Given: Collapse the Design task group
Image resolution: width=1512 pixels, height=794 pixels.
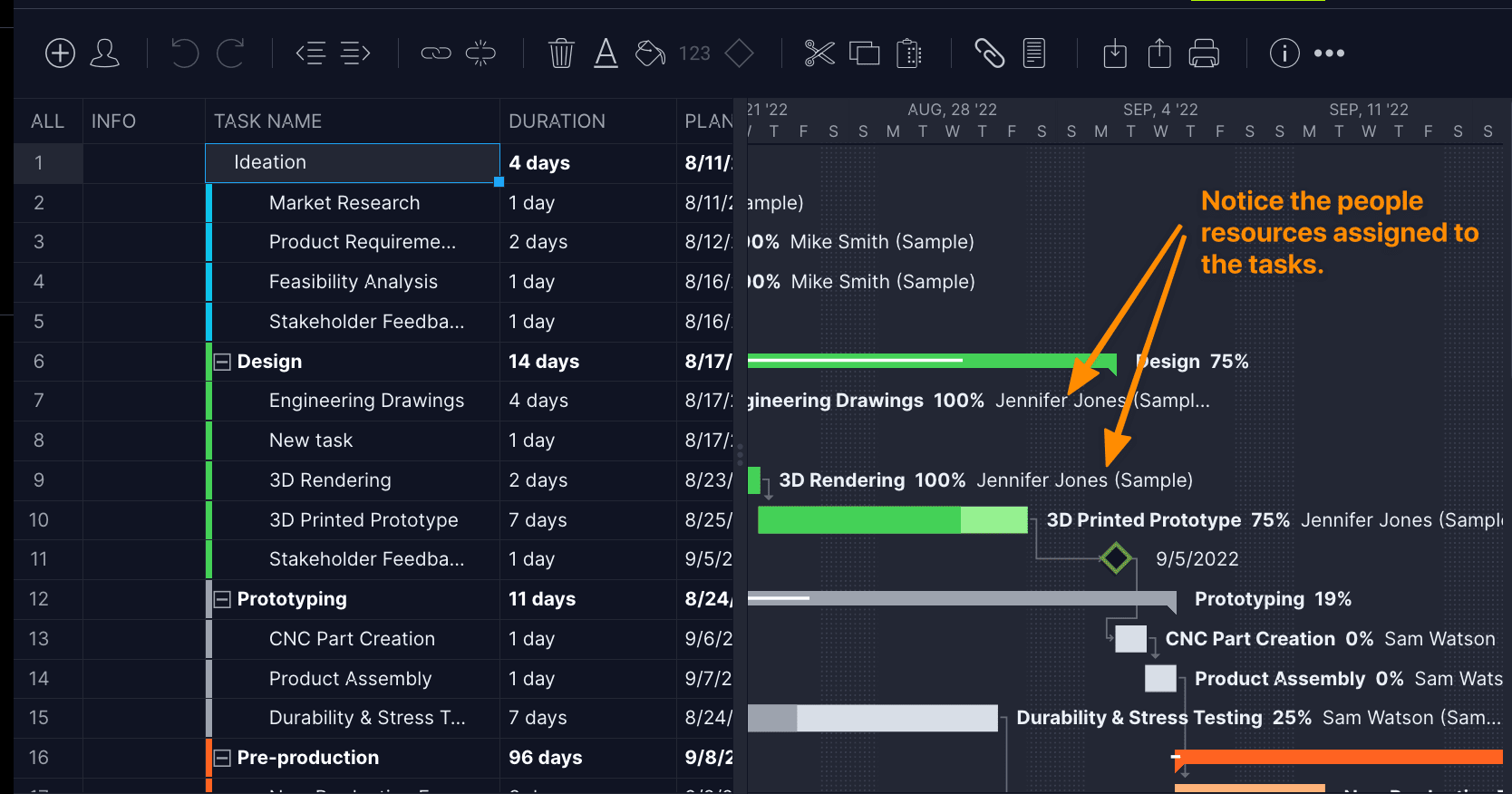Looking at the screenshot, I should coord(222,362).
